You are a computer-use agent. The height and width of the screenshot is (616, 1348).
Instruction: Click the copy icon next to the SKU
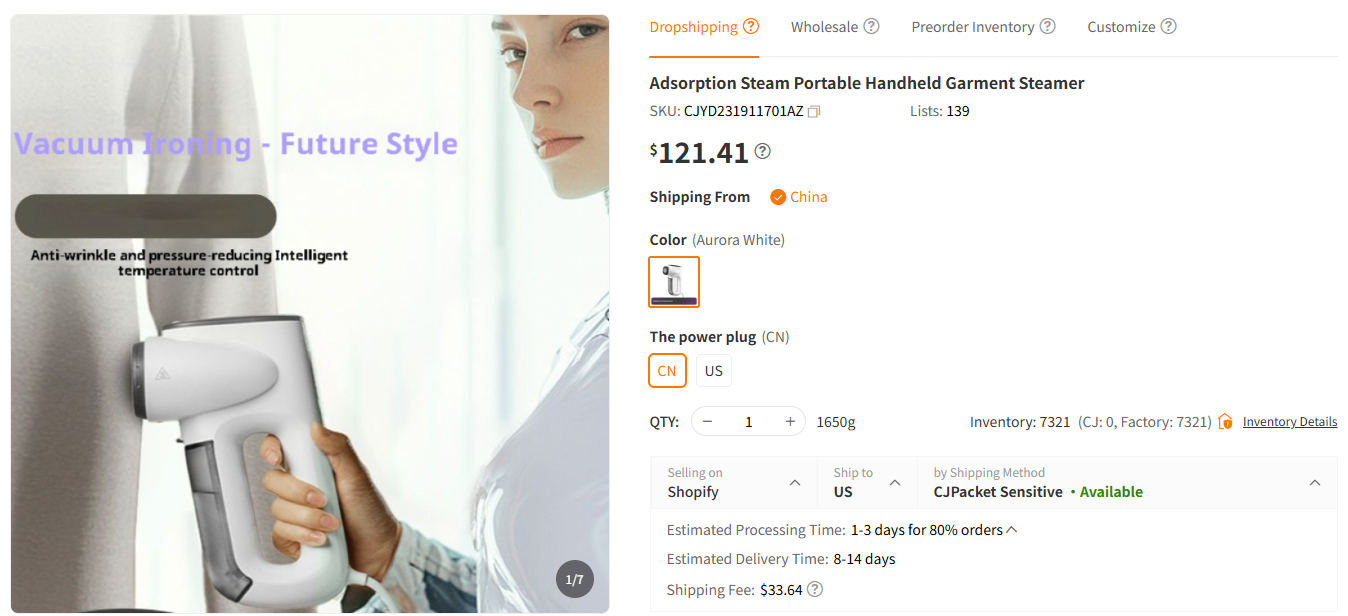pyautogui.click(x=813, y=111)
